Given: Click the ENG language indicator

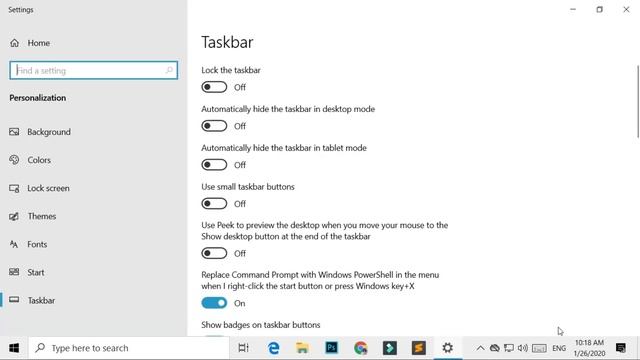Looking at the screenshot, I should click(x=559, y=348).
